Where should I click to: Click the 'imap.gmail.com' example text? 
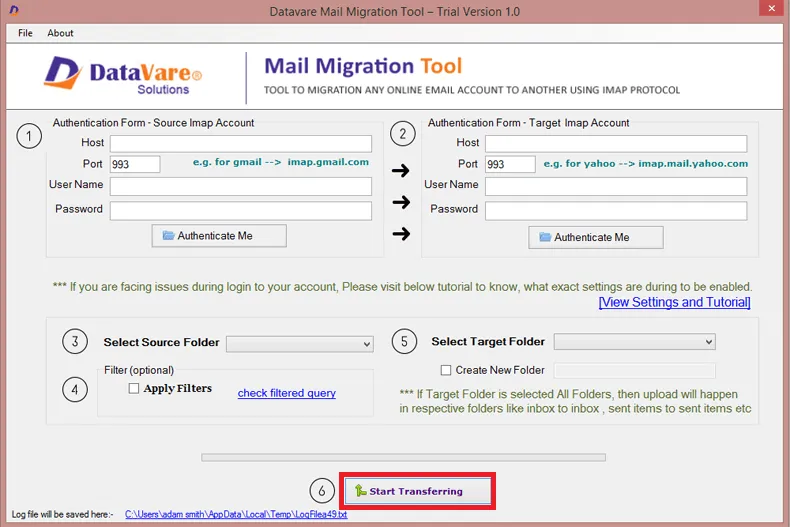coord(328,162)
